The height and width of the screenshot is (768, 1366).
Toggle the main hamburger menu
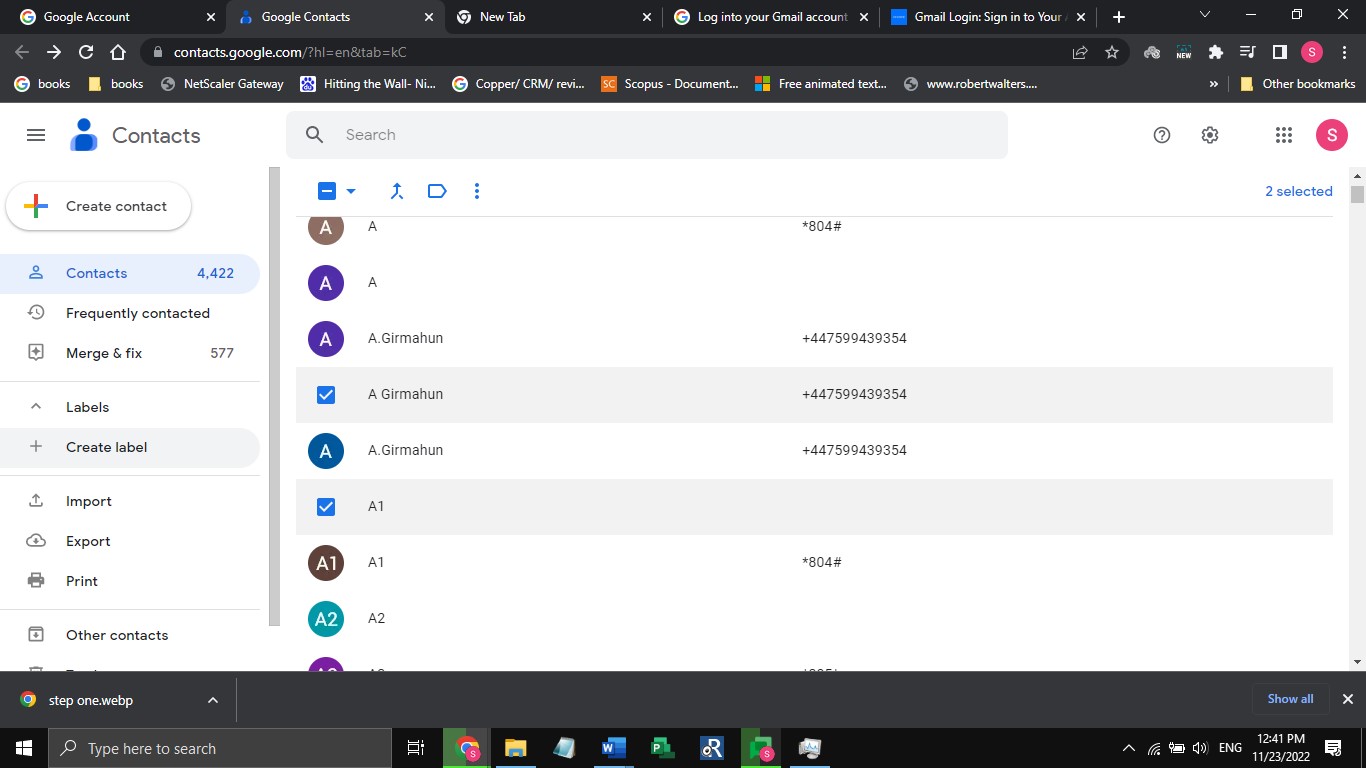tap(36, 135)
